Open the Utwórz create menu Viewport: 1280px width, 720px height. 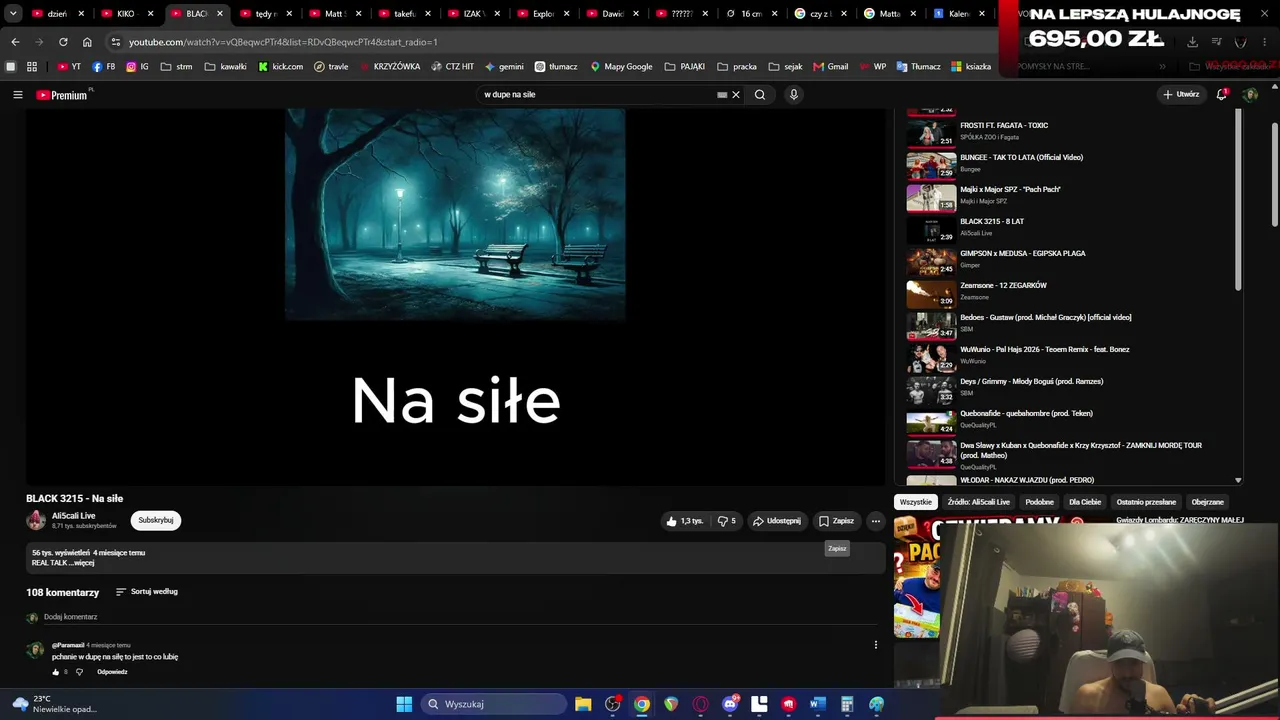pos(1181,95)
